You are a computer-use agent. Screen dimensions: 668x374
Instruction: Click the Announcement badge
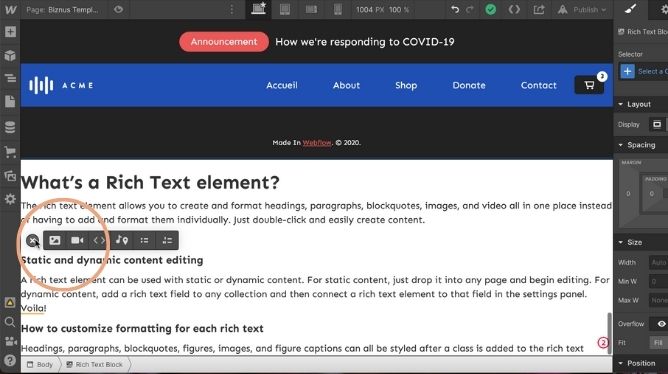pos(224,42)
